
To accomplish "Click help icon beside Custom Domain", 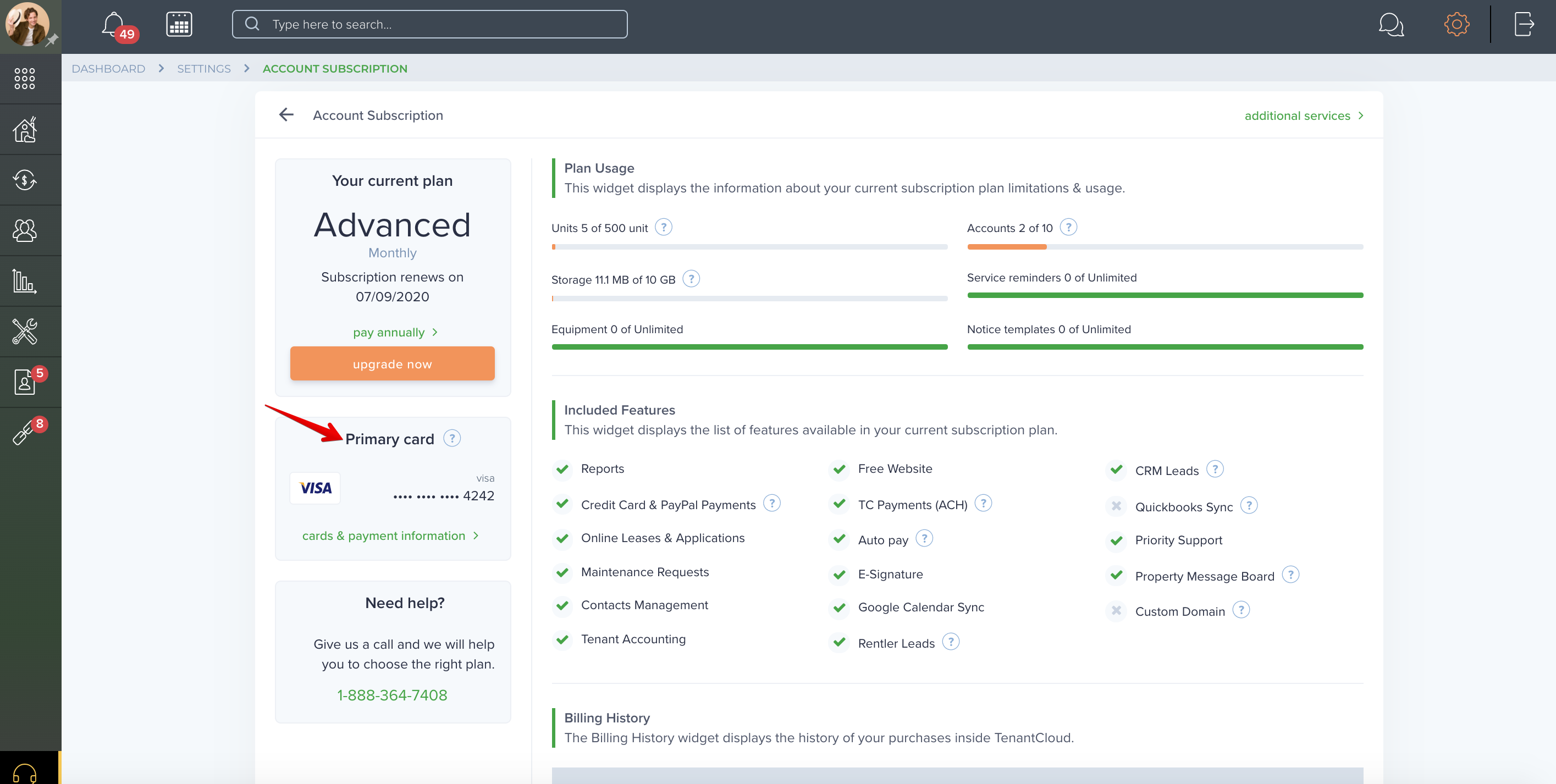I will [x=1241, y=610].
